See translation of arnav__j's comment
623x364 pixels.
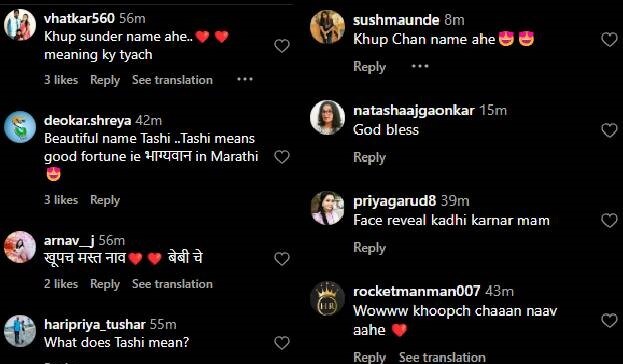(x=172, y=284)
